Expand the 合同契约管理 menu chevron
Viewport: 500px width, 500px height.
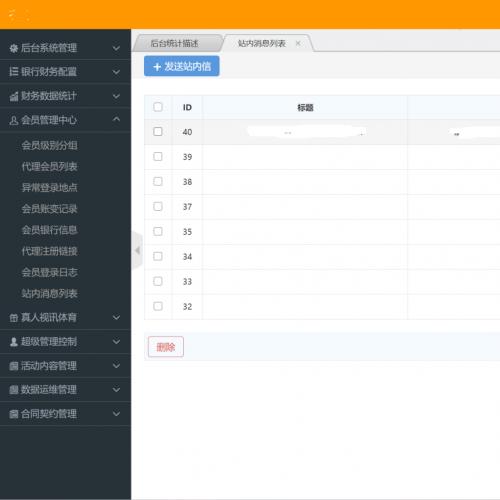click(x=116, y=414)
